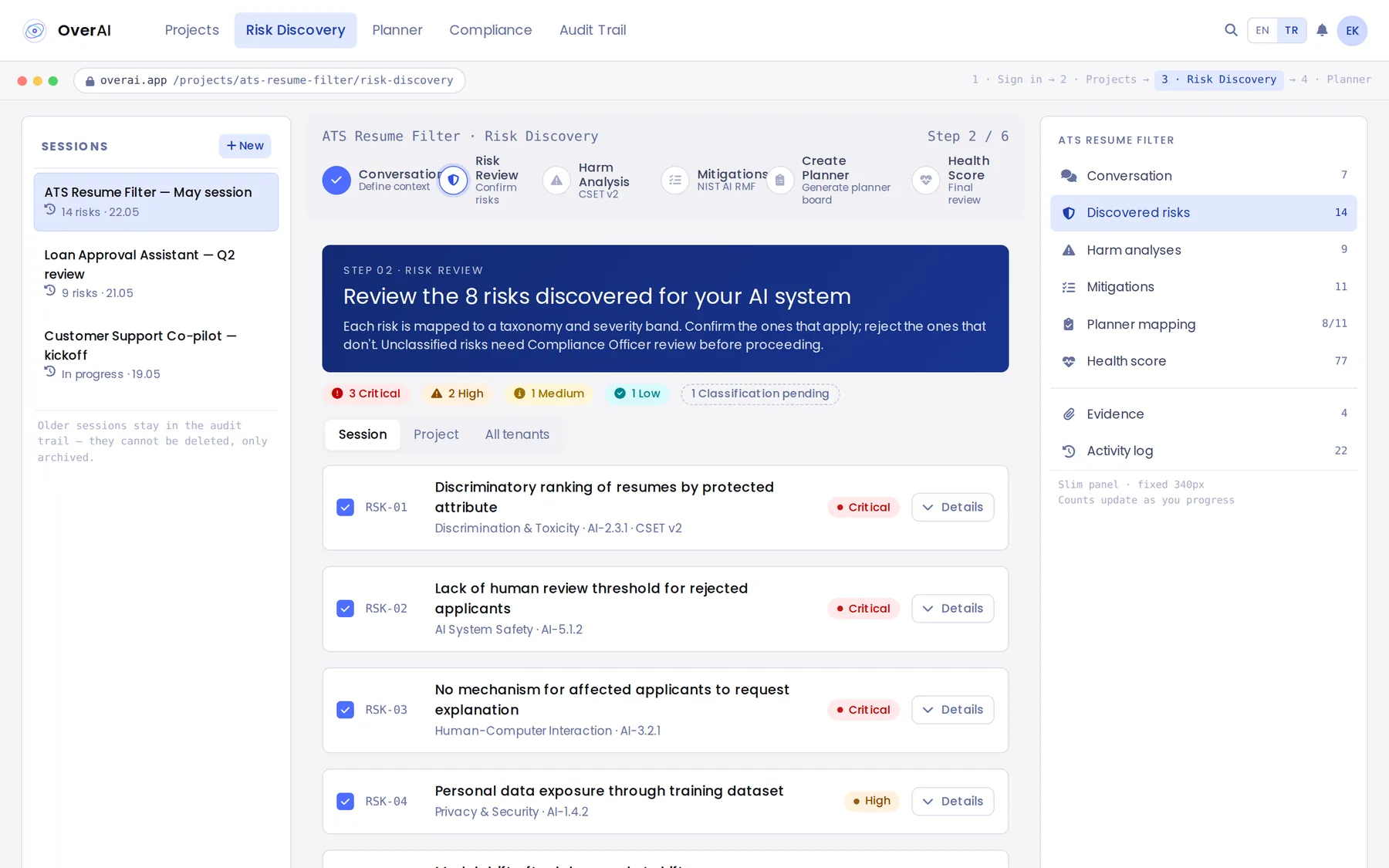Click the Evidence paperclip icon
The width and height of the screenshot is (1389, 868).
1069,414
